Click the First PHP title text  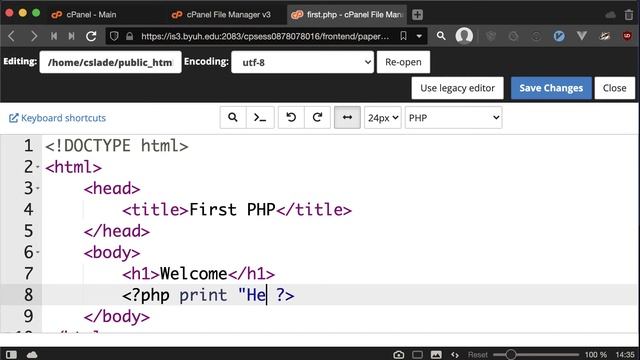coord(232,210)
